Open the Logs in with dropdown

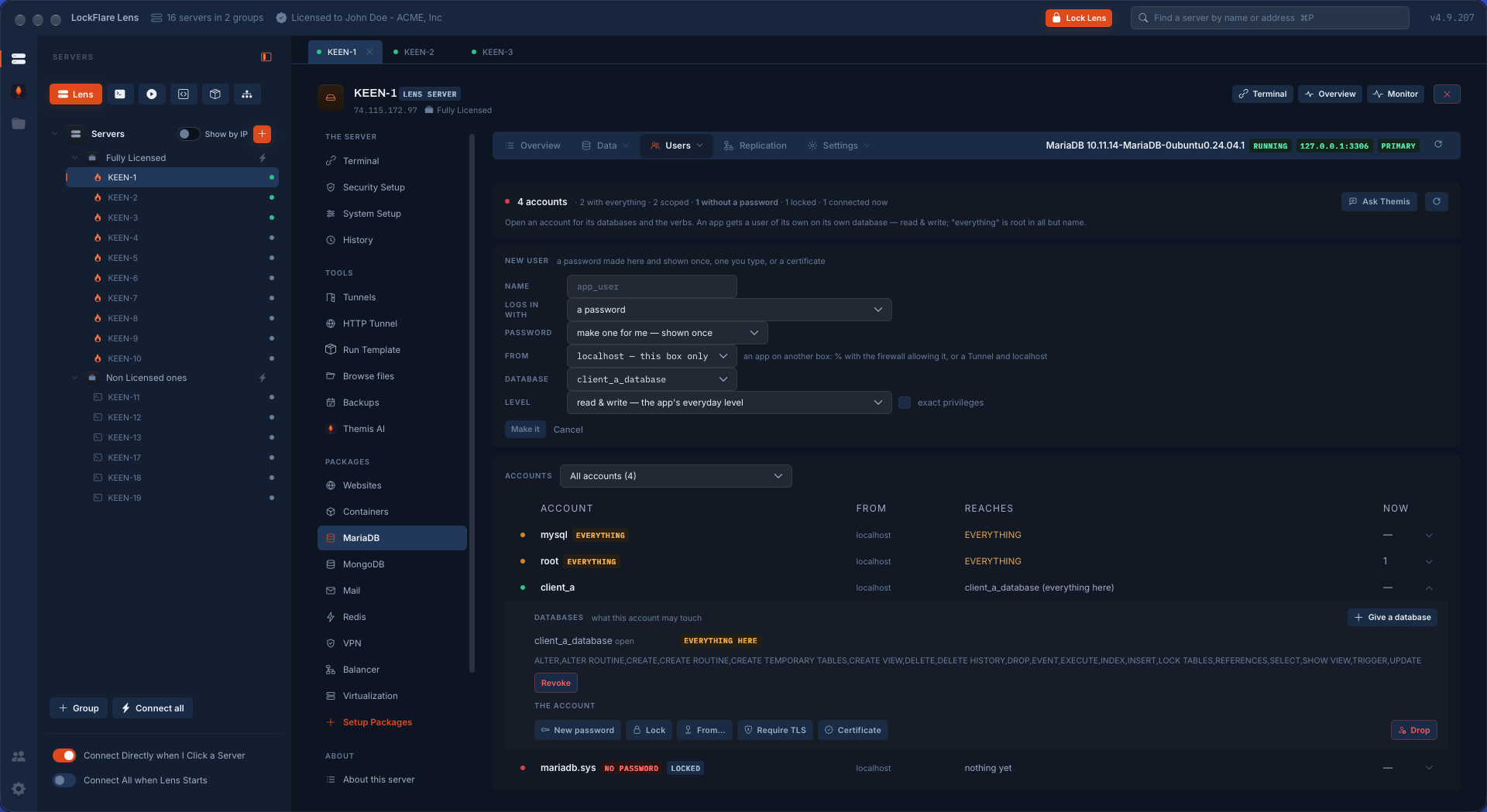(729, 310)
